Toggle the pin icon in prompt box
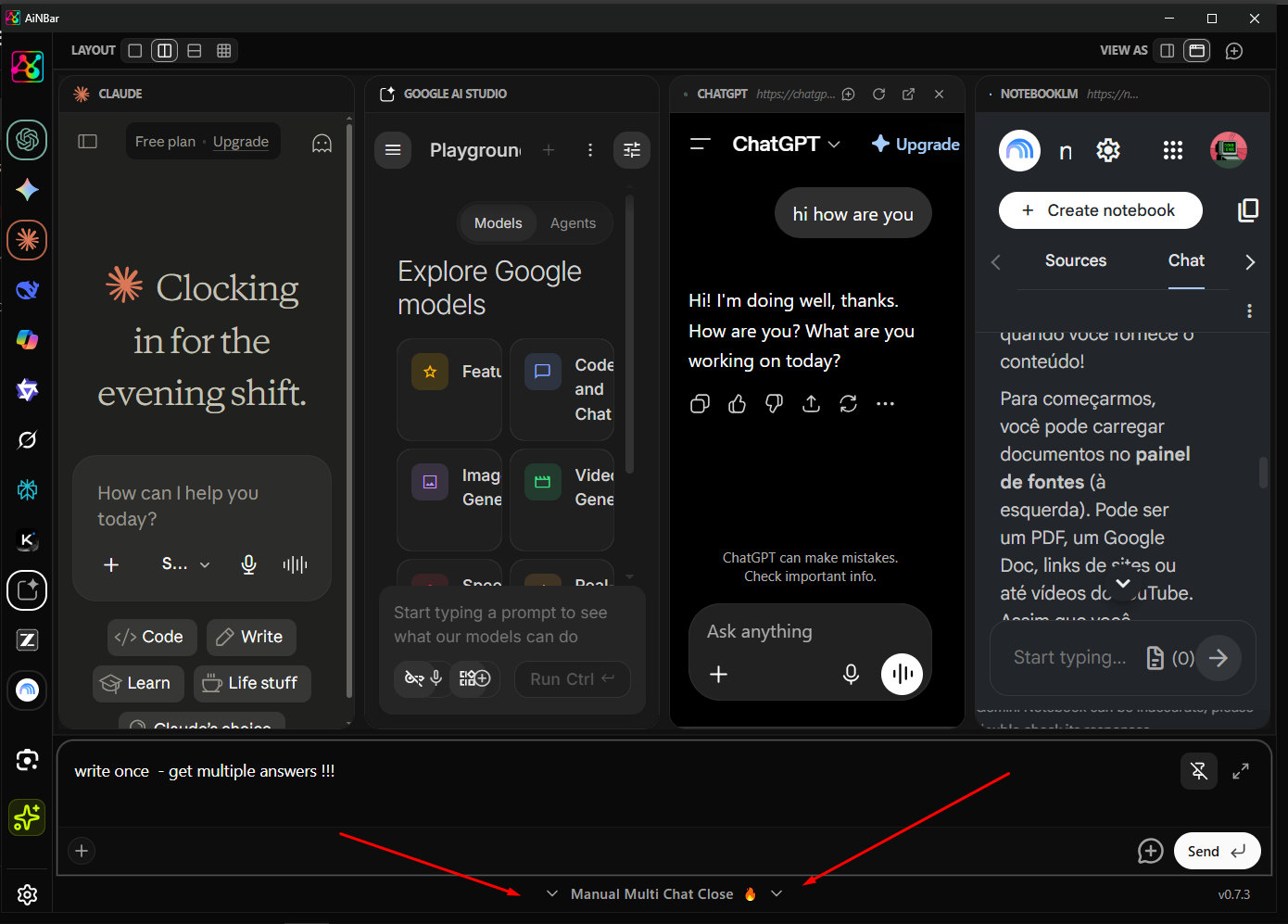Image resolution: width=1288 pixels, height=924 pixels. click(1199, 770)
